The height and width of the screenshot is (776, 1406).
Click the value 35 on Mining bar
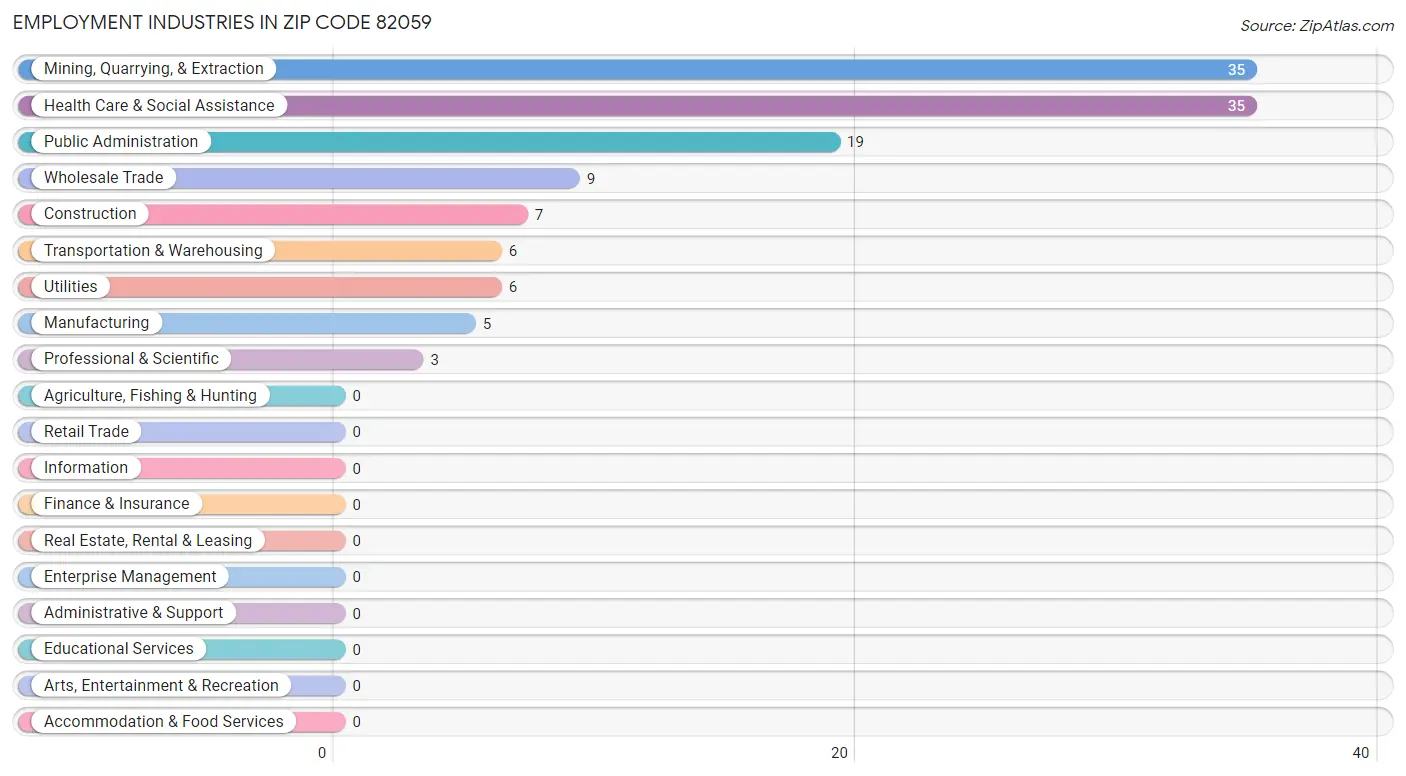coord(1236,70)
